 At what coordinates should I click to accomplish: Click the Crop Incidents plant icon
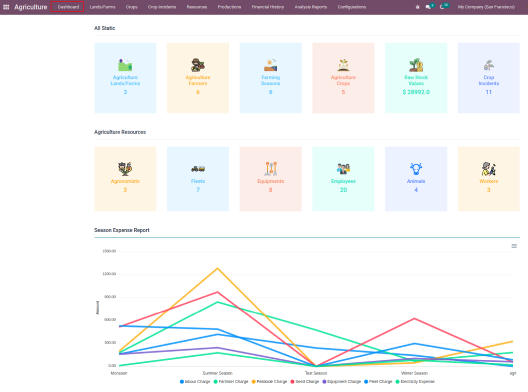pos(489,65)
